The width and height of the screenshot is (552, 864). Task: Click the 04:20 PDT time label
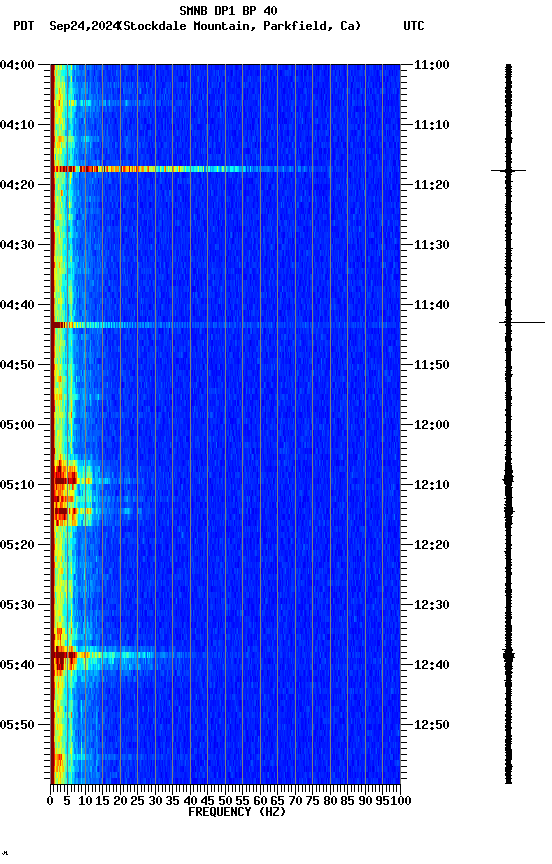pos(17,185)
